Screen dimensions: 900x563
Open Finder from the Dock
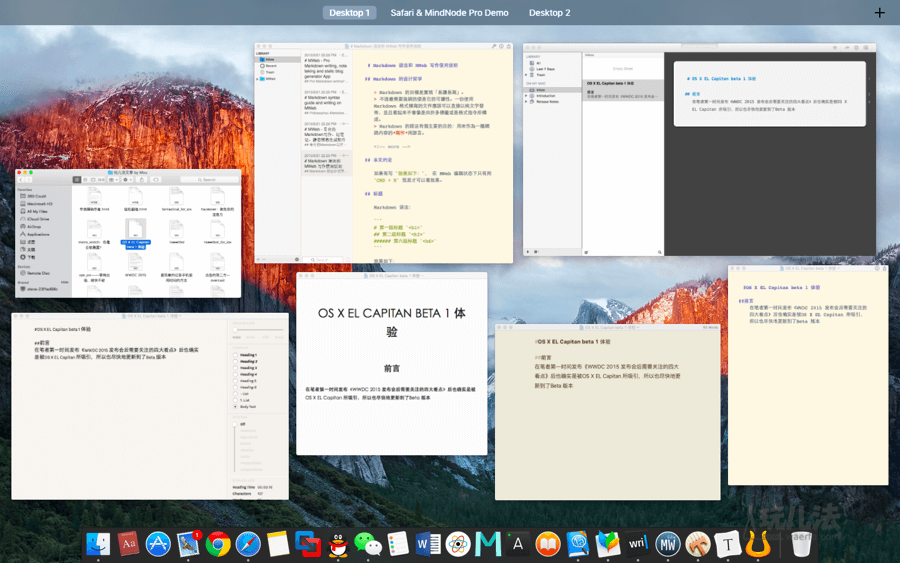98,544
